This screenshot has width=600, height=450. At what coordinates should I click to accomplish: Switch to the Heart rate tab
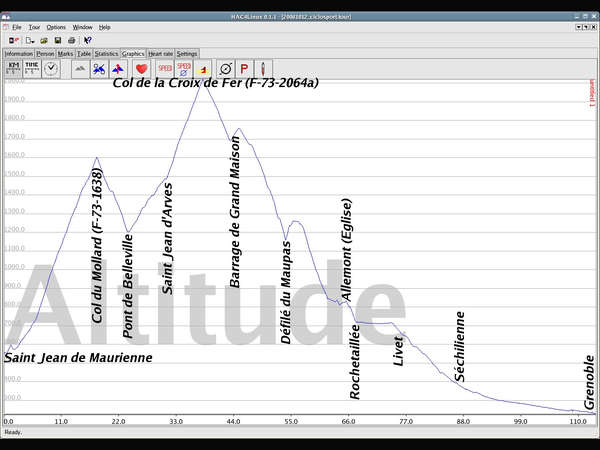click(x=161, y=54)
